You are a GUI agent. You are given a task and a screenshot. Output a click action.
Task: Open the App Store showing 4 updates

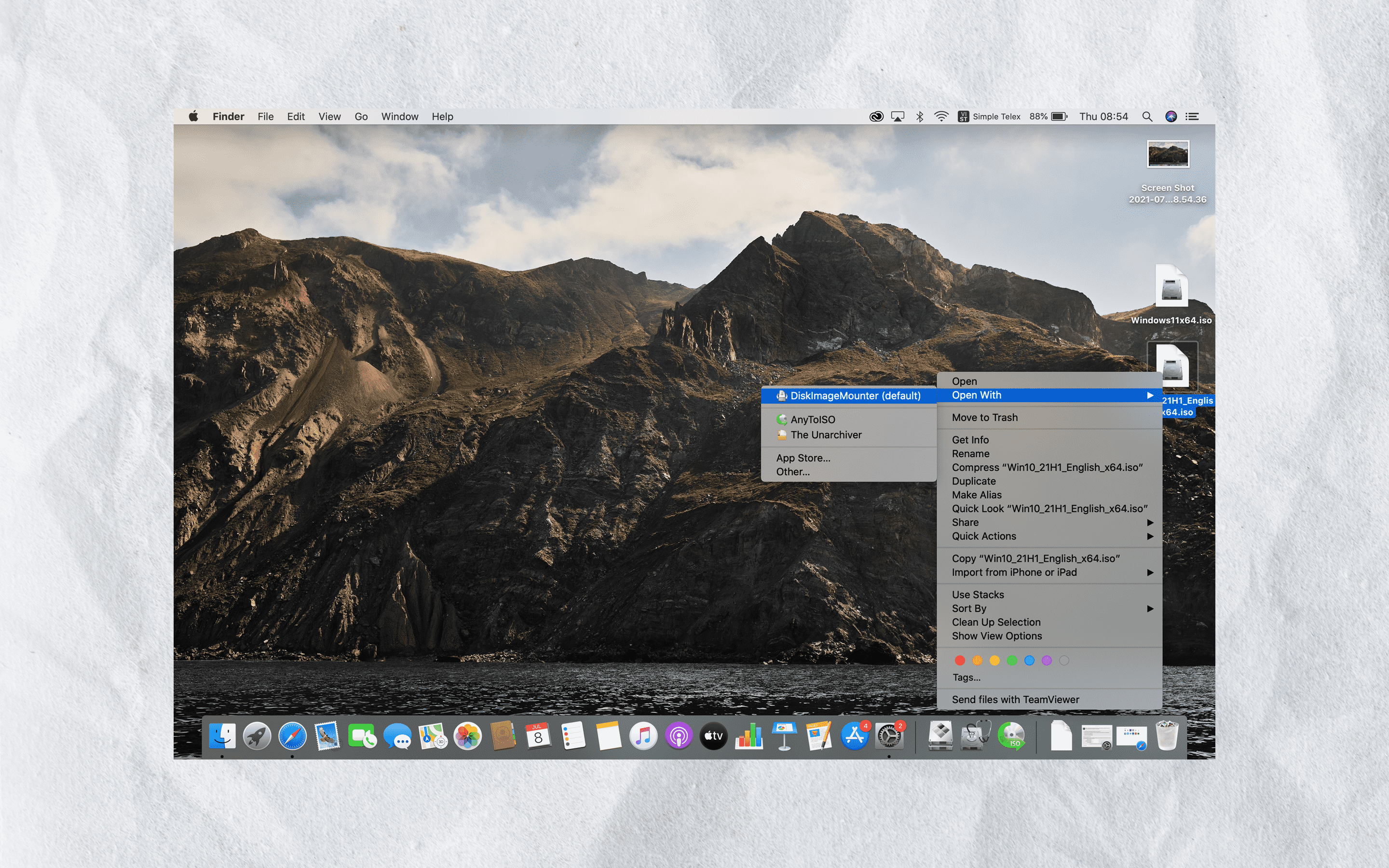(x=855, y=736)
